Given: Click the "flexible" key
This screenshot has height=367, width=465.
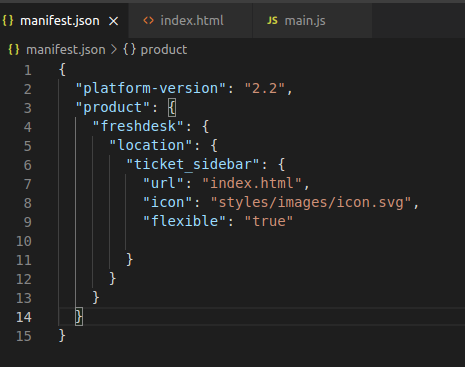Looking at the screenshot, I should (185, 221).
